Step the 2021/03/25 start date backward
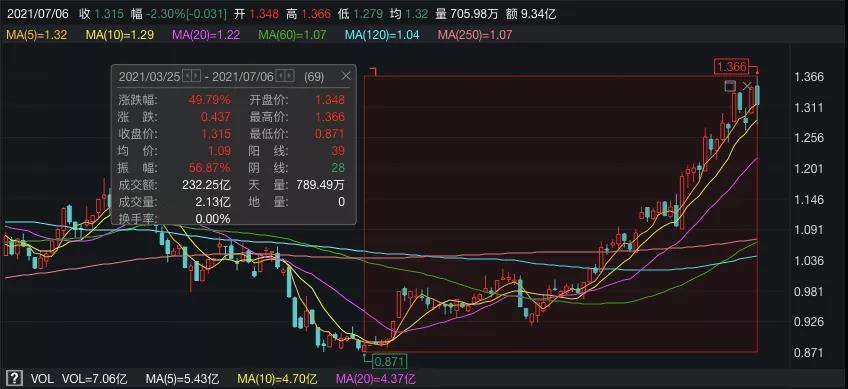The image size is (848, 389). [x=187, y=76]
